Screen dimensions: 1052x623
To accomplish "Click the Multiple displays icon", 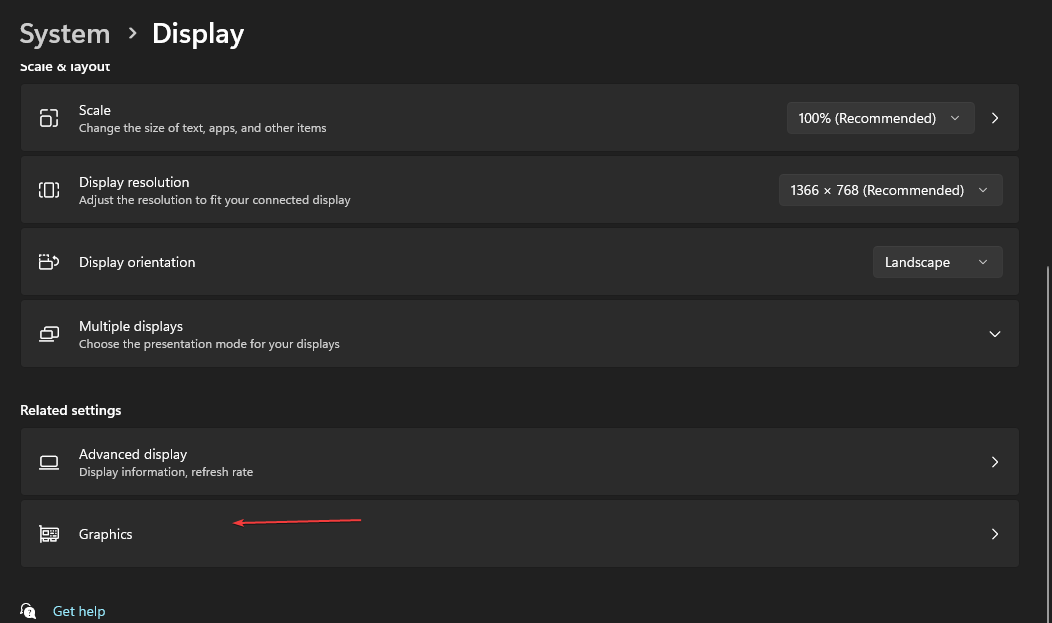I will click(49, 333).
